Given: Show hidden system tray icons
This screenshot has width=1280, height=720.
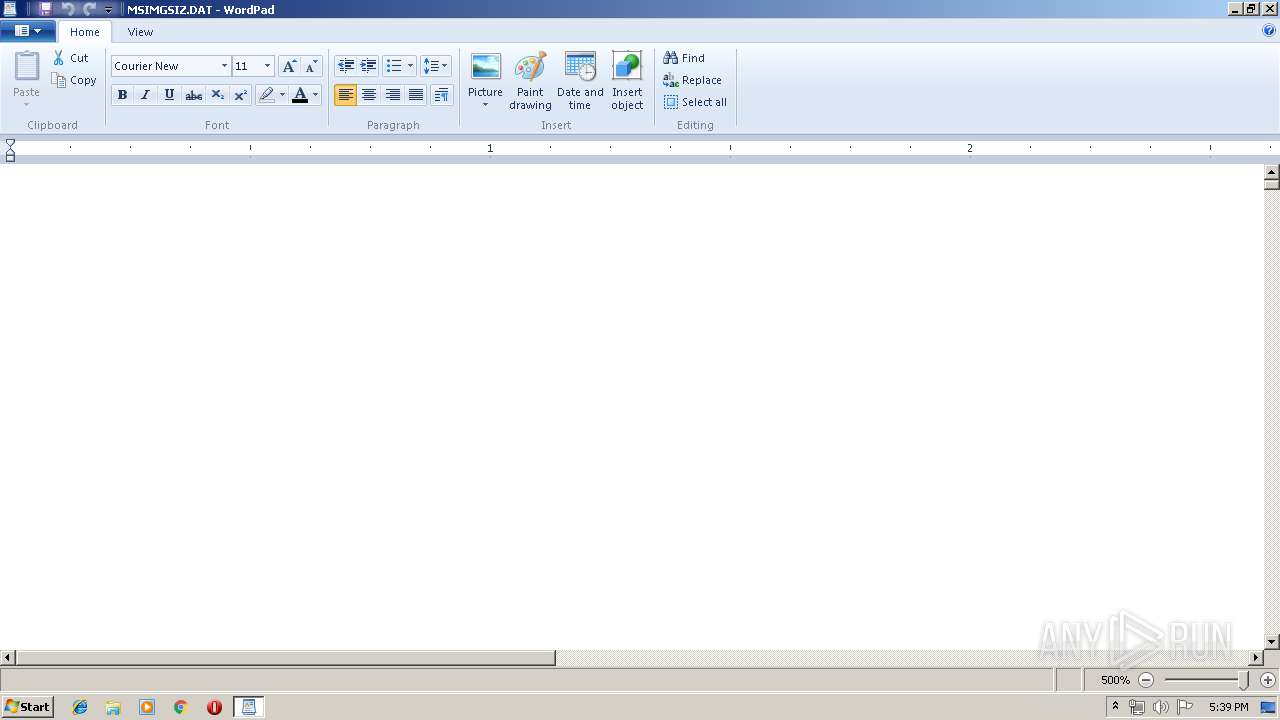Looking at the screenshot, I should pyautogui.click(x=1115, y=706).
